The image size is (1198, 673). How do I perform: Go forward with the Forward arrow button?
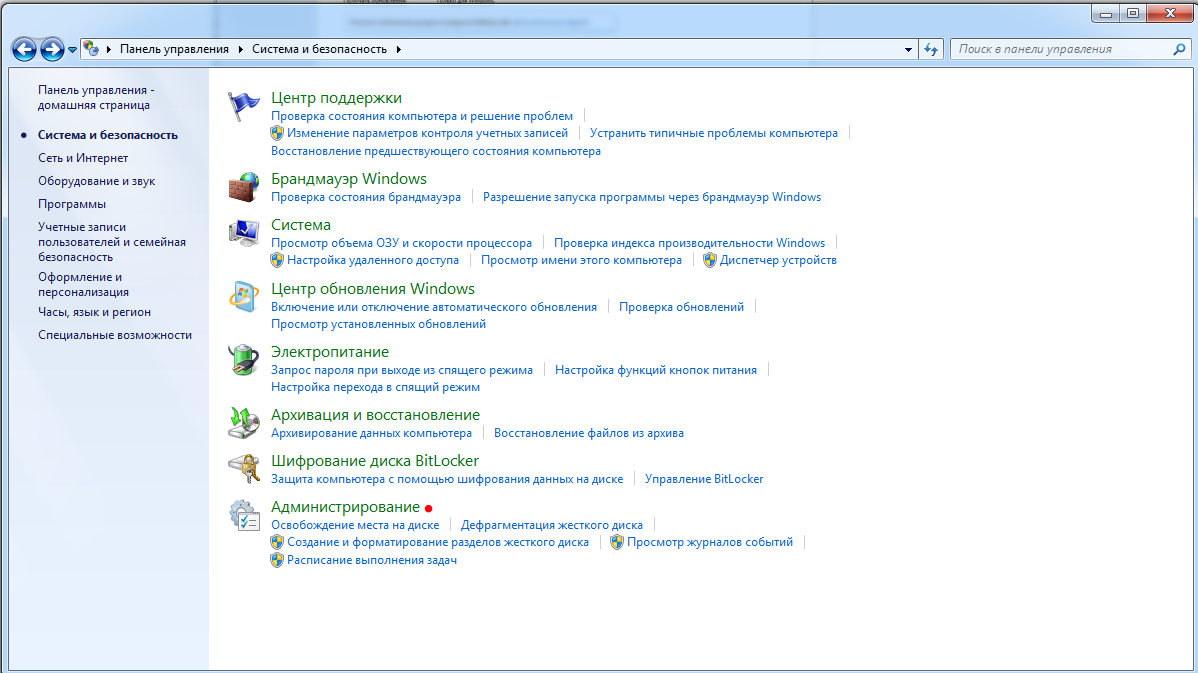click(x=52, y=50)
